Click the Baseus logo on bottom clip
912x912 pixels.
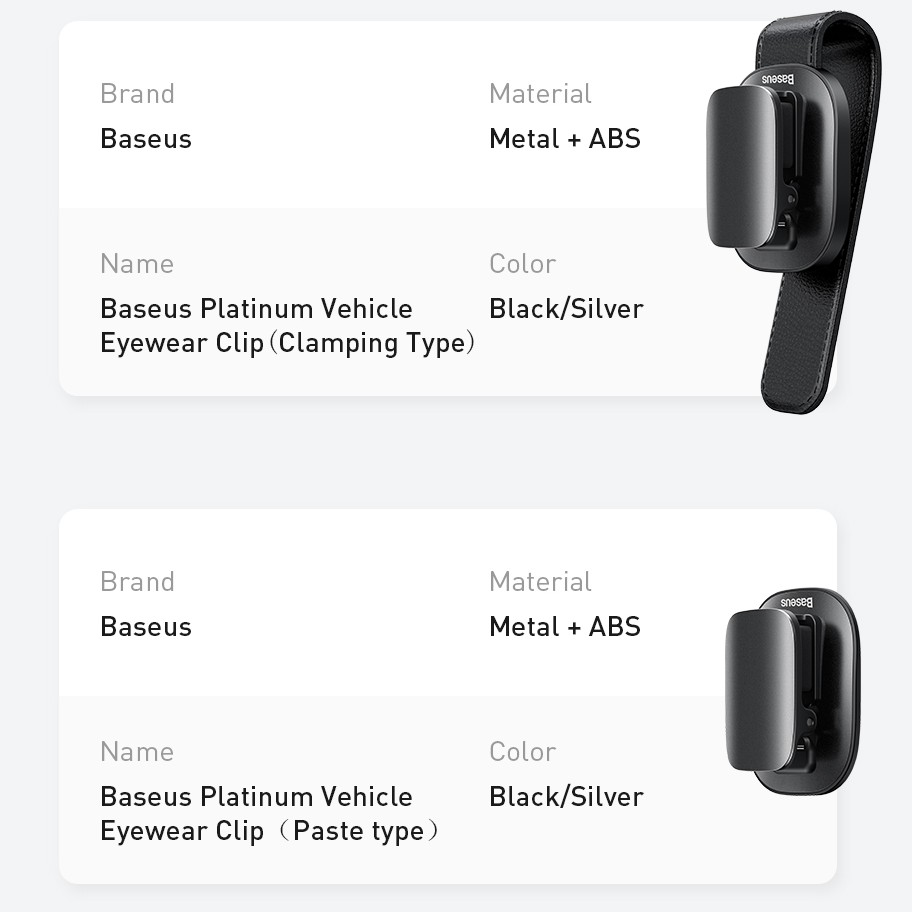[x=797, y=602]
